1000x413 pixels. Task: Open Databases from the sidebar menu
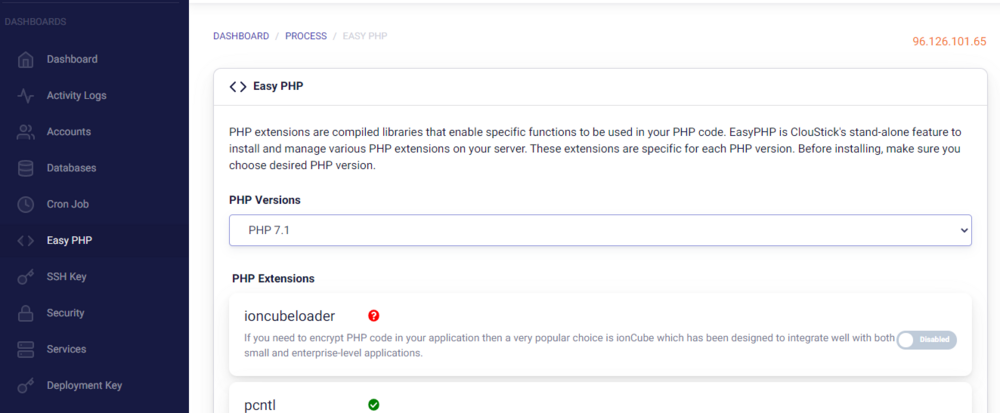[71, 168]
